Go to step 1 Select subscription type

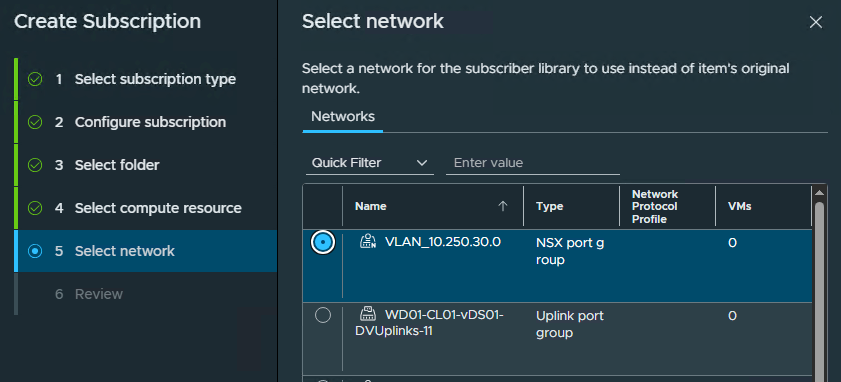click(x=145, y=79)
